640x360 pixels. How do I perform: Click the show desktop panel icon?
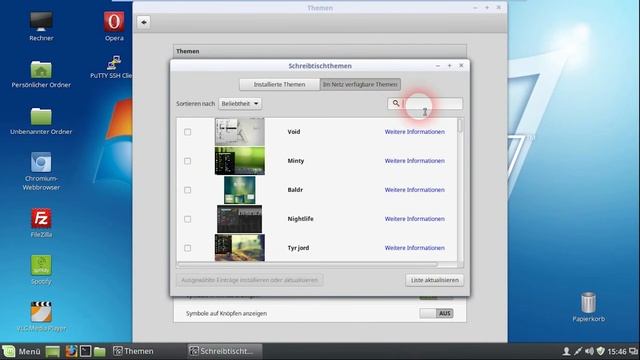pos(53,351)
